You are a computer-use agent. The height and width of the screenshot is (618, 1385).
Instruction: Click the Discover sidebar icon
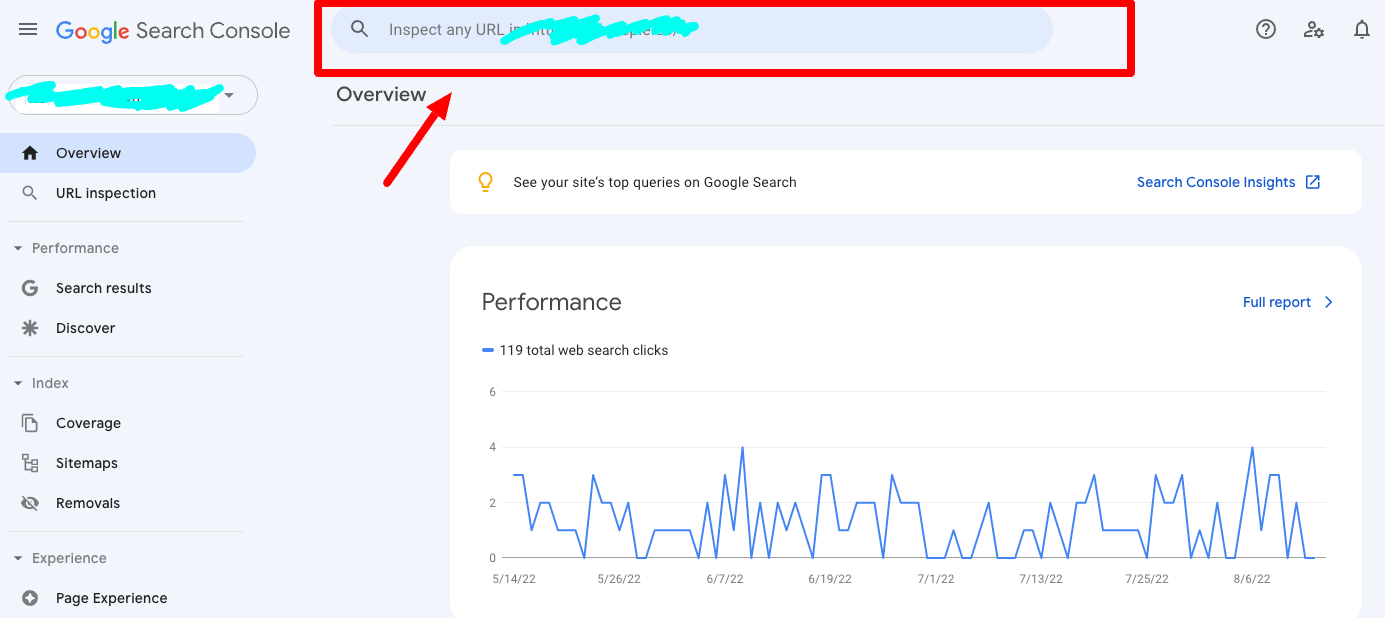click(30, 328)
